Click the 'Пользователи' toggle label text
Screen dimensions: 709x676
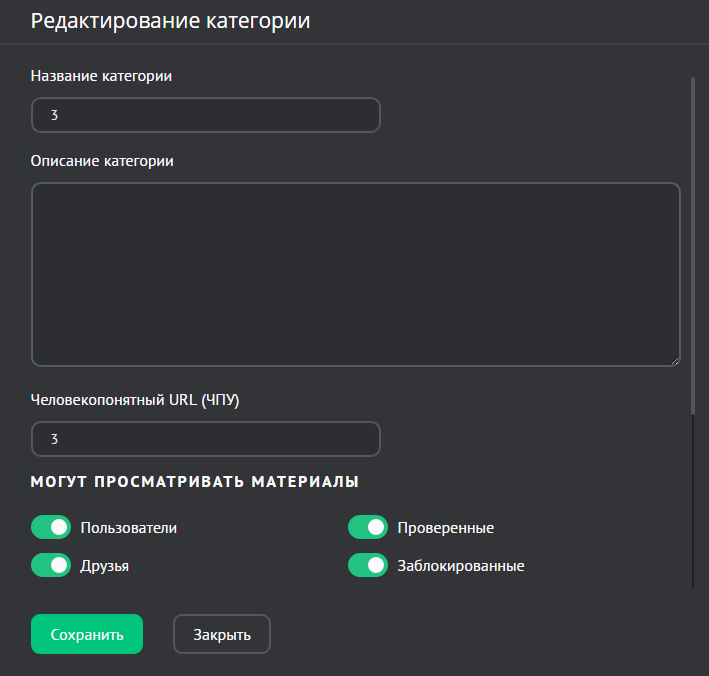(128, 528)
